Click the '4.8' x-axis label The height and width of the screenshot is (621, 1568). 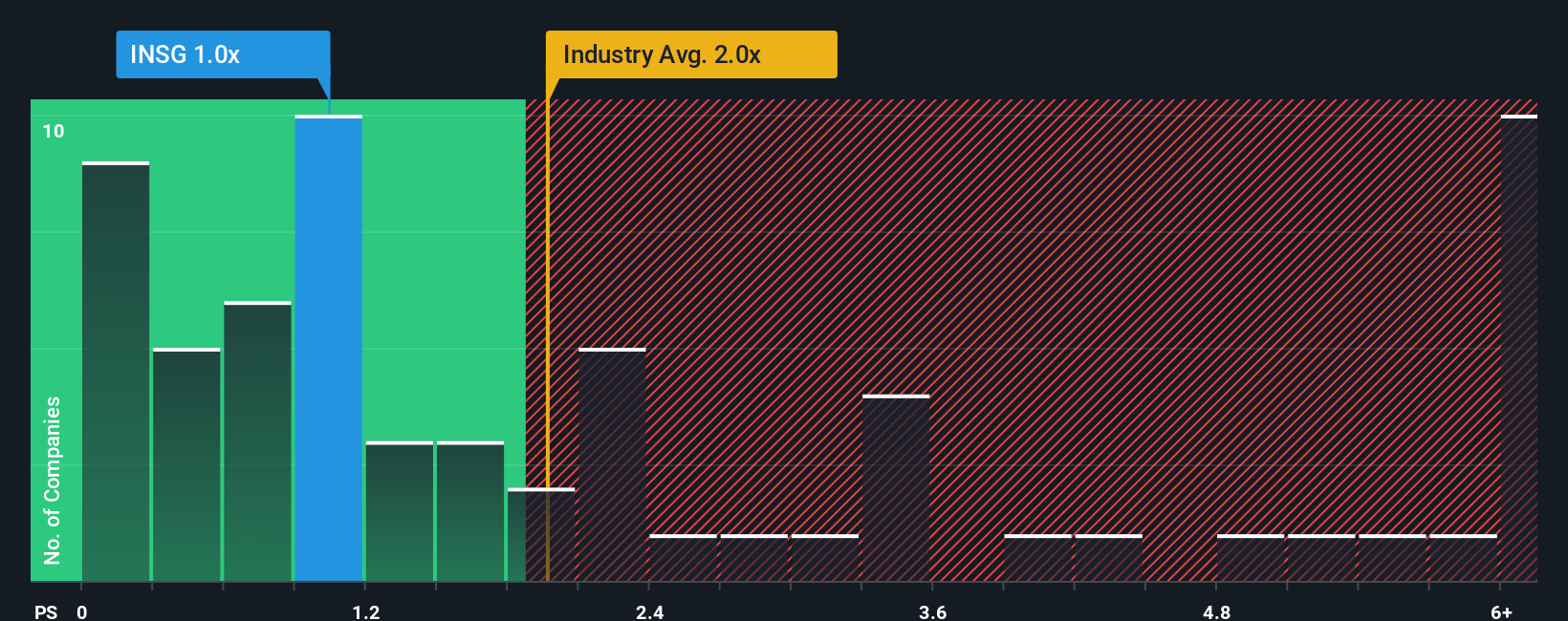[x=1217, y=611]
